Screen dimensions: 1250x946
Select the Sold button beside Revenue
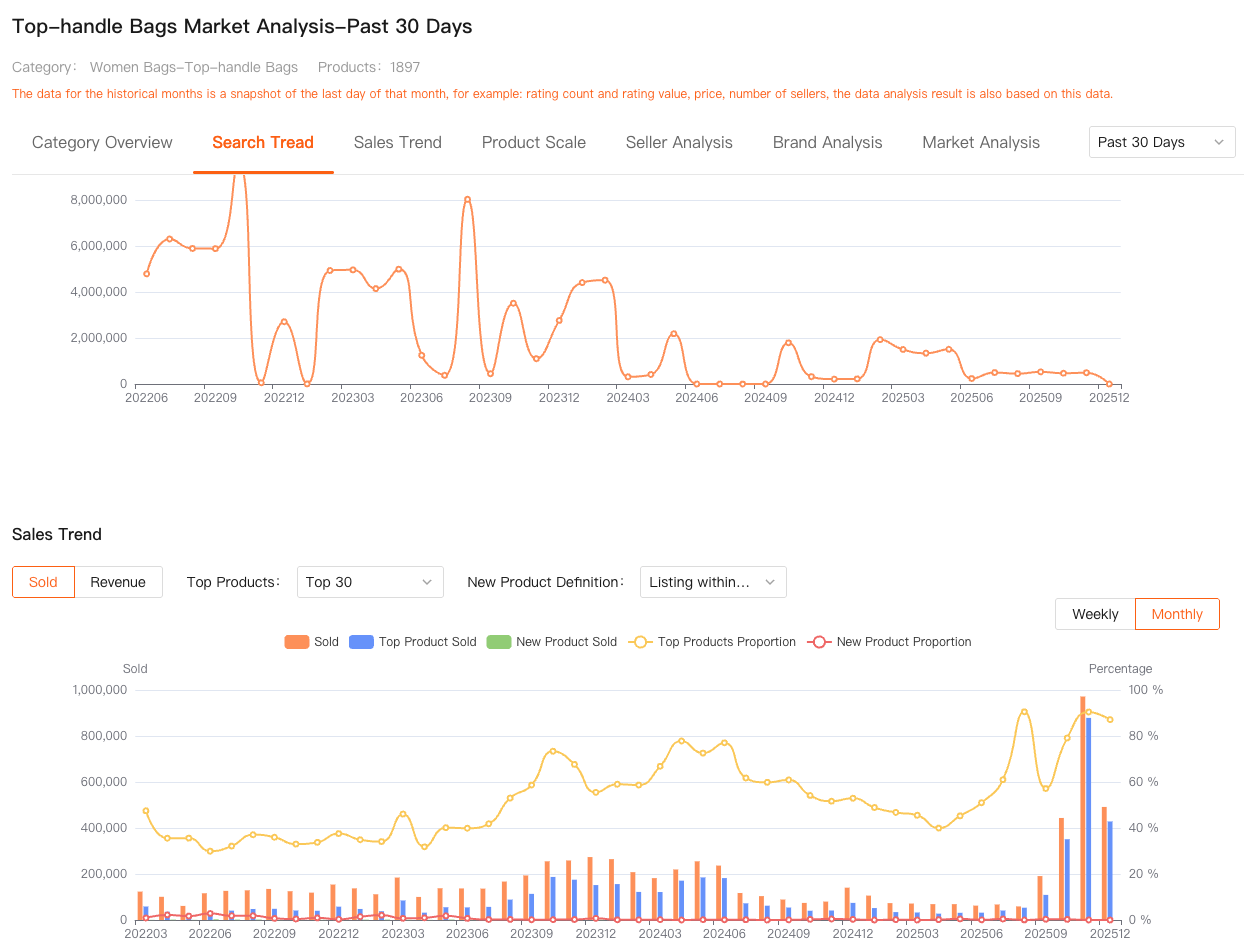(43, 582)
